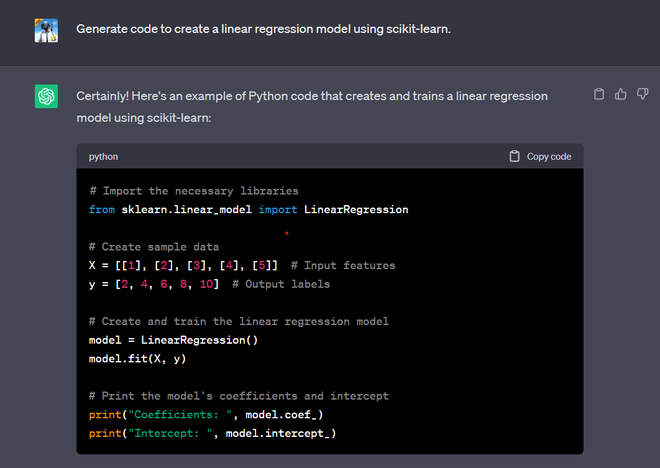Screen dimensions: 660x468
Task: Click the '# Create and train' comment line
Action: pos(239,322)
